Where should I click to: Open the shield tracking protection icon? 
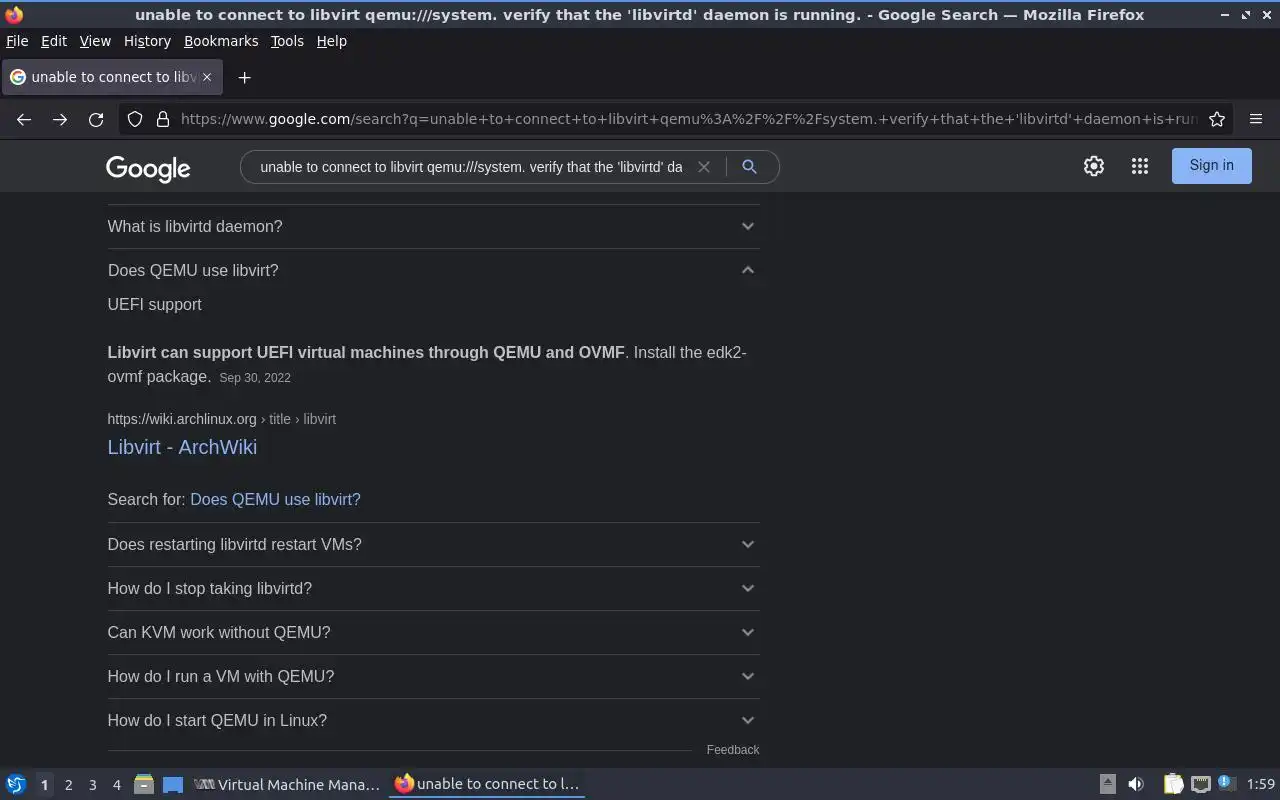coord(135,119)
